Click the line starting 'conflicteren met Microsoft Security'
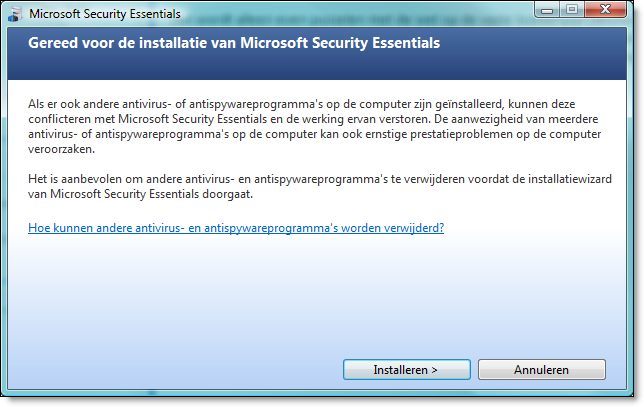644x407 pixels. (313, 119)
